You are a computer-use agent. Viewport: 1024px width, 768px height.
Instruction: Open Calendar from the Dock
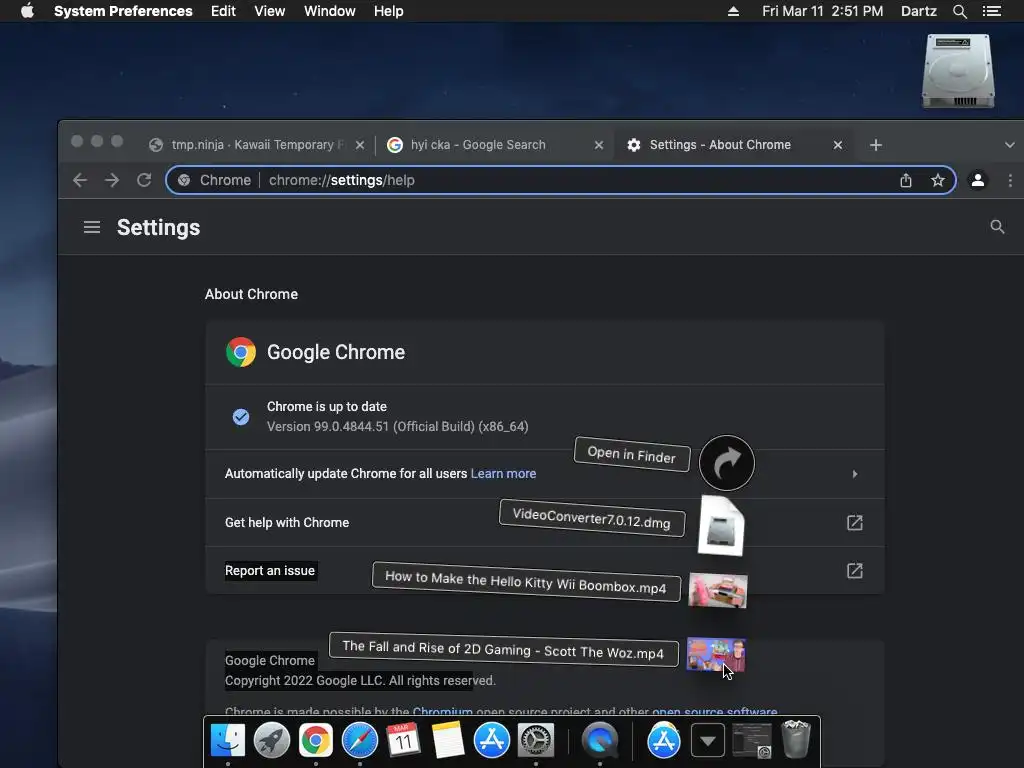point(404,741)
